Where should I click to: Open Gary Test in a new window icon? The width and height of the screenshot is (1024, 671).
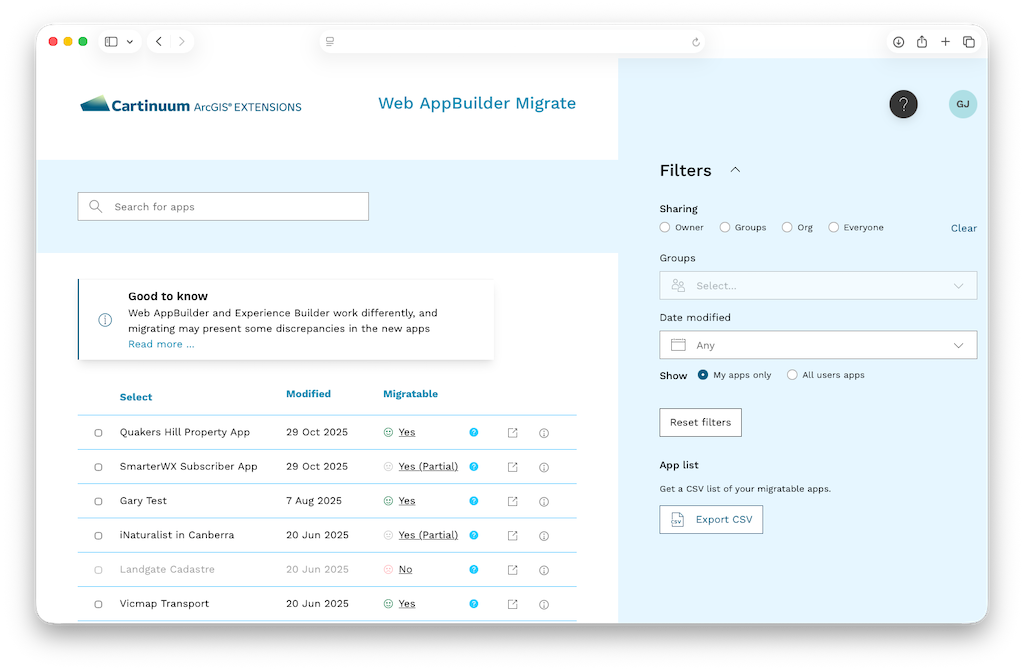513,501
